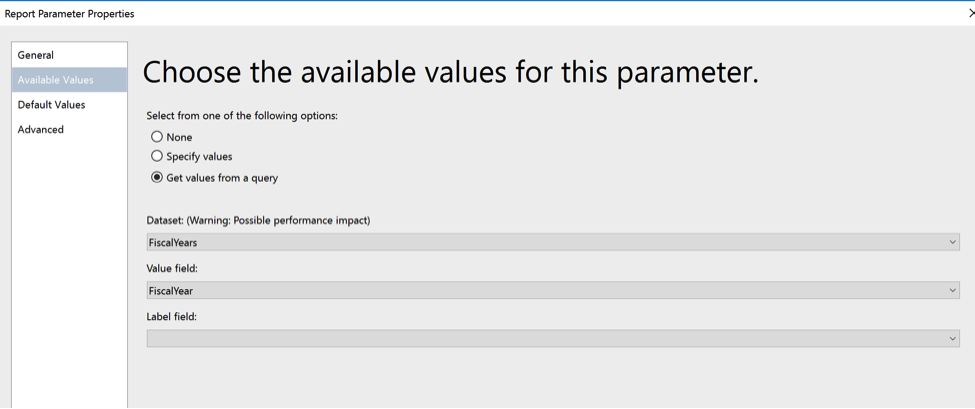Expand the Value field dropdown chevron arrow
Screen dimensions: 975x409
point(953,290)
